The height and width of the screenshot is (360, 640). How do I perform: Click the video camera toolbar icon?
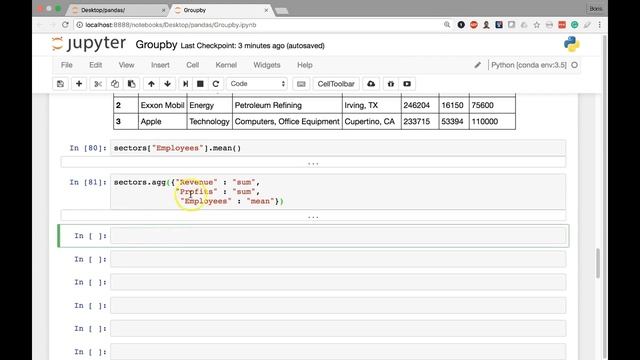[x=407, y=84]
